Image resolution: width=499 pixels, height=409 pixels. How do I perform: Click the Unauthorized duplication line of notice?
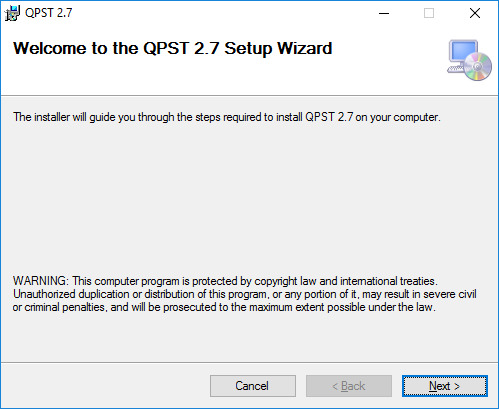tap(245, 294)
